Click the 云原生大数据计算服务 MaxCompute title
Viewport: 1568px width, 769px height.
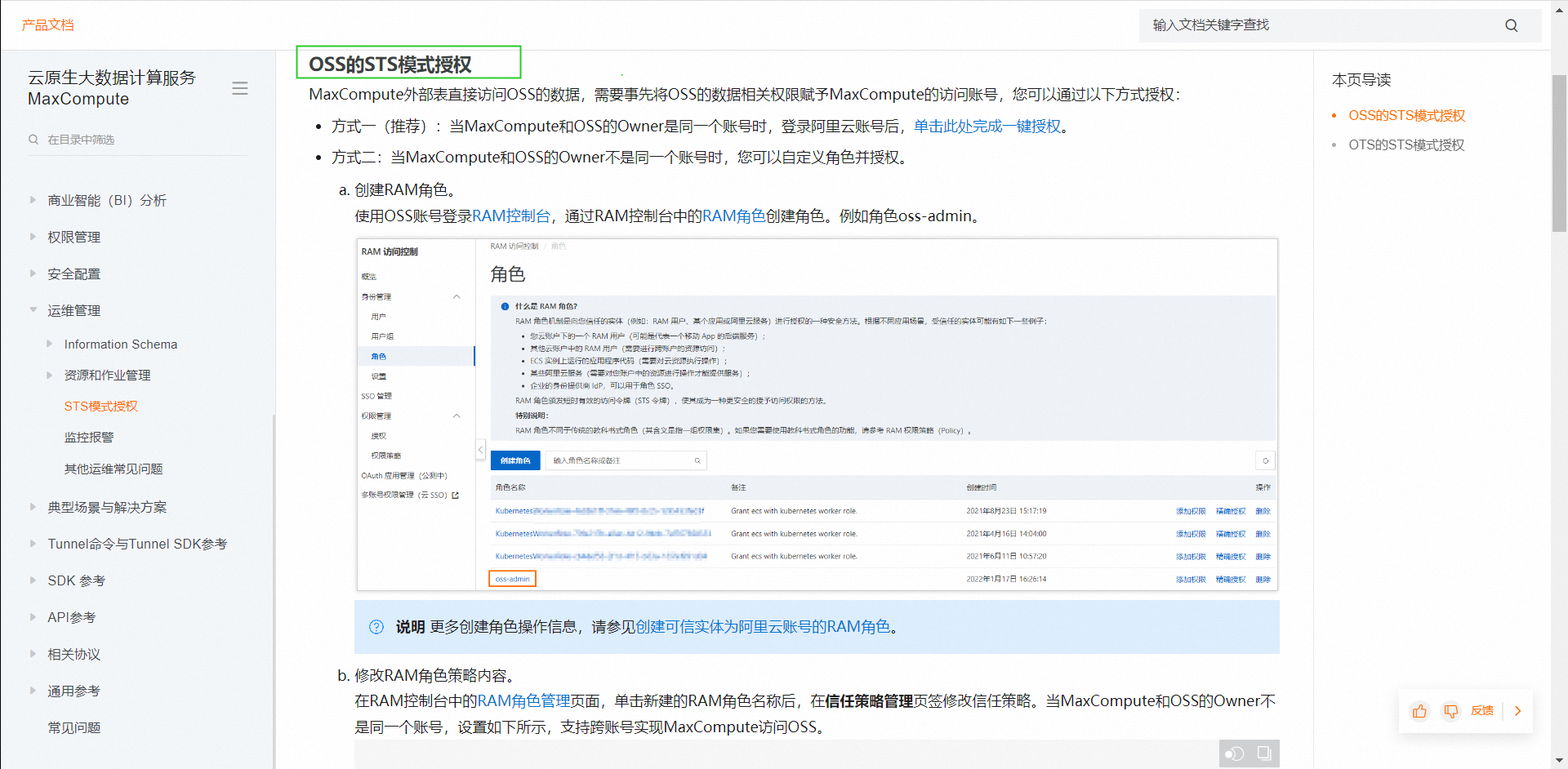(112, 88)
